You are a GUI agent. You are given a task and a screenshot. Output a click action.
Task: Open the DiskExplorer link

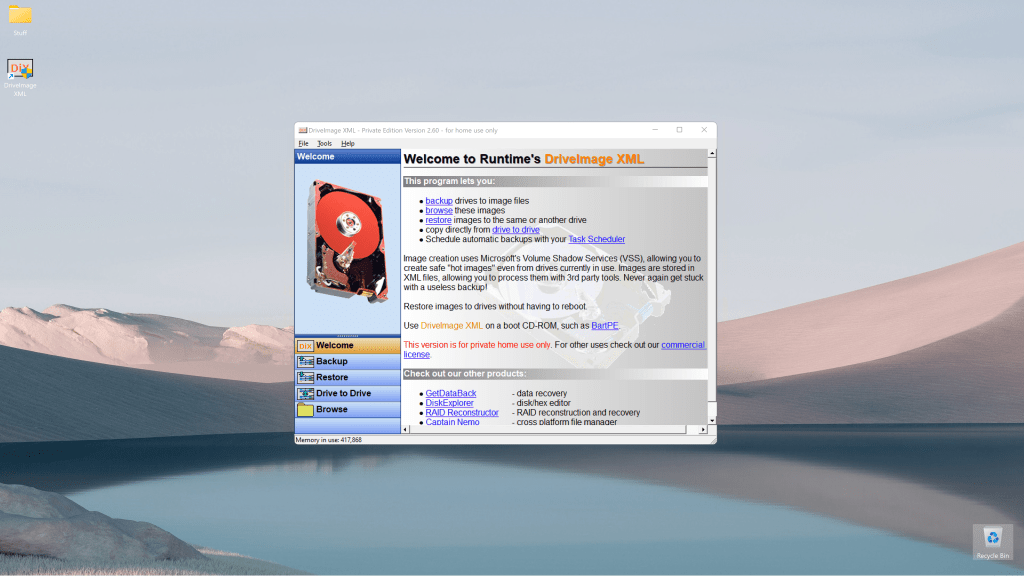pyautogui.click(x=449, y=403)
